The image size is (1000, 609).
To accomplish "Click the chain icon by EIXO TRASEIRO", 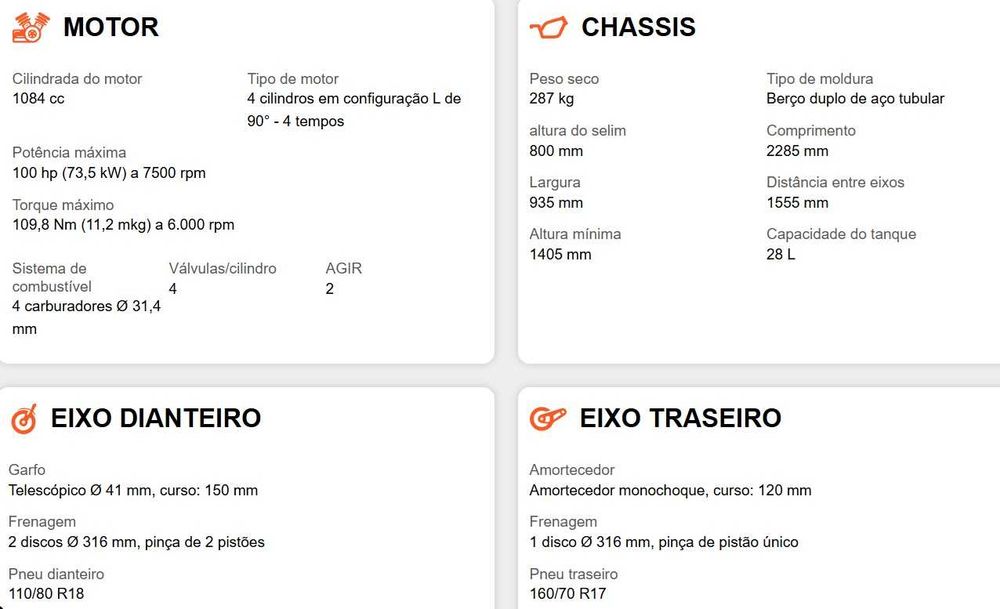I will [548, 418].
